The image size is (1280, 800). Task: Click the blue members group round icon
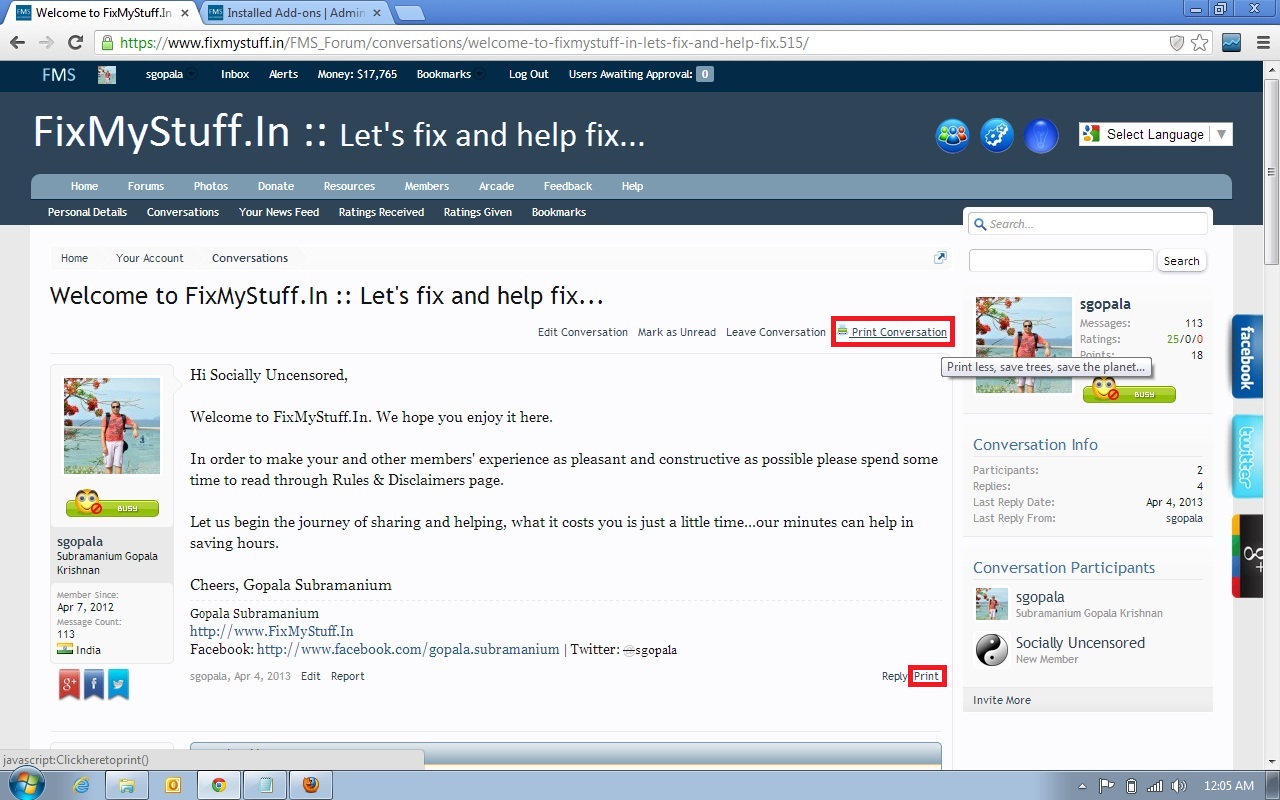[952, 135]
